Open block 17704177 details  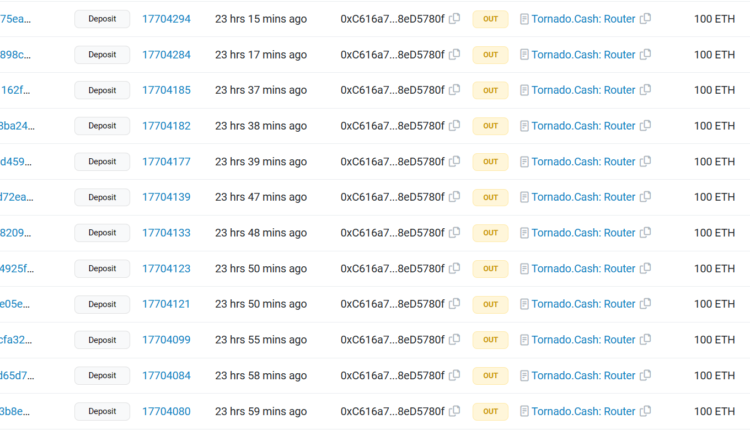[166, 162]
